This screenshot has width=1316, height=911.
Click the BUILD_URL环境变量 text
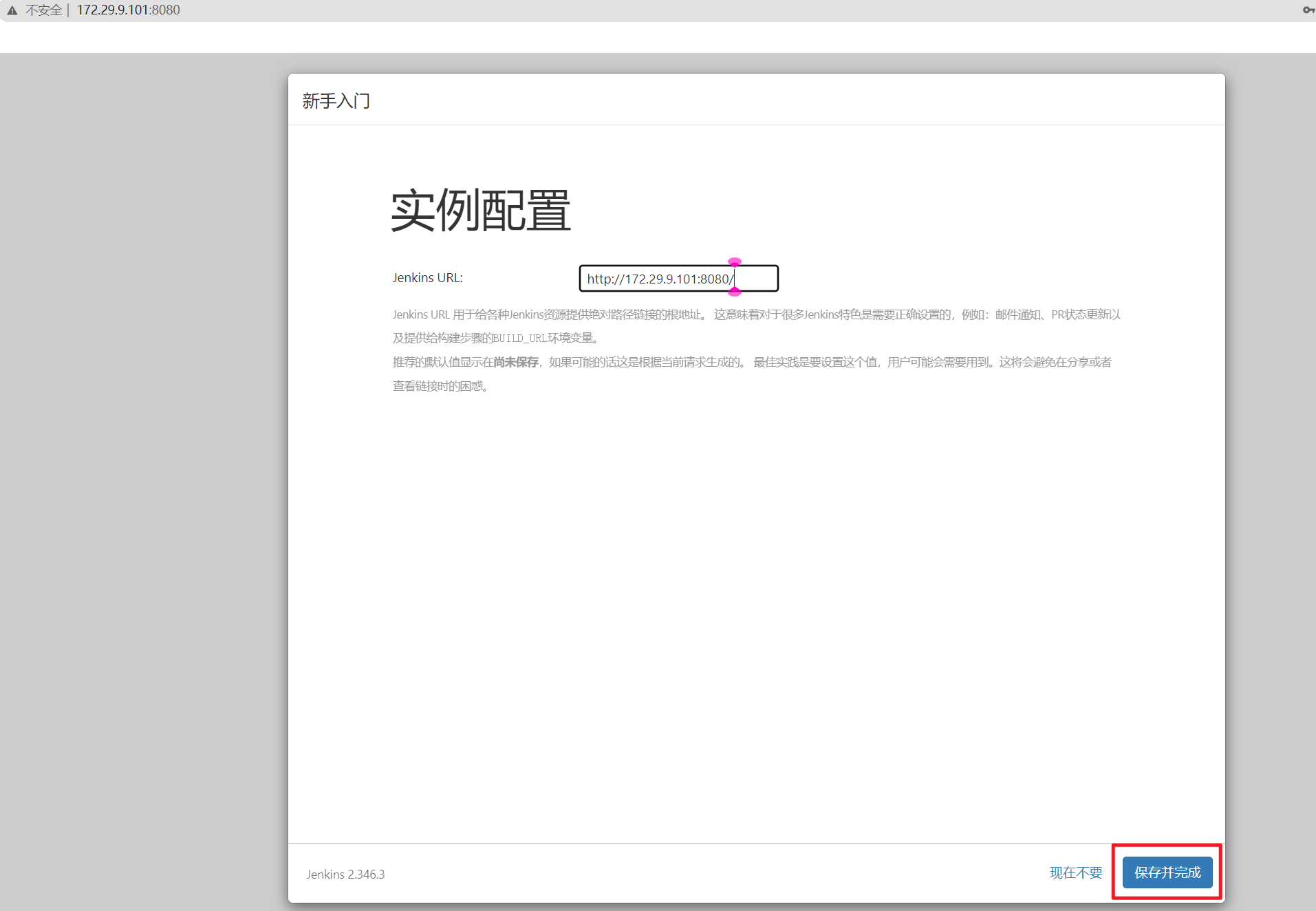[543, 338]
